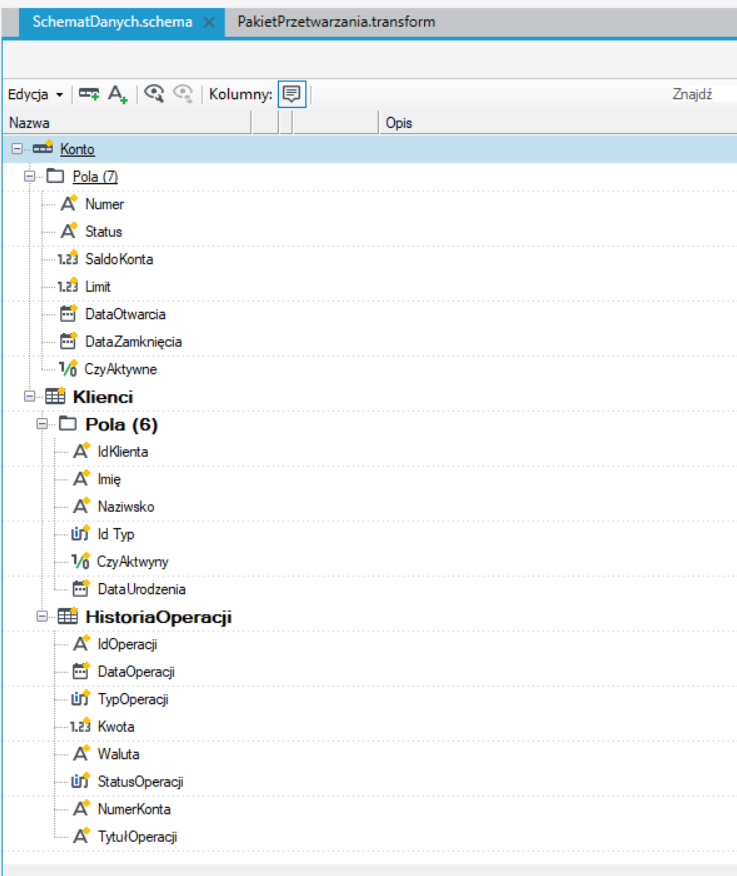
Task: Select the DataUrodzenia field
Action: (141, 589)
